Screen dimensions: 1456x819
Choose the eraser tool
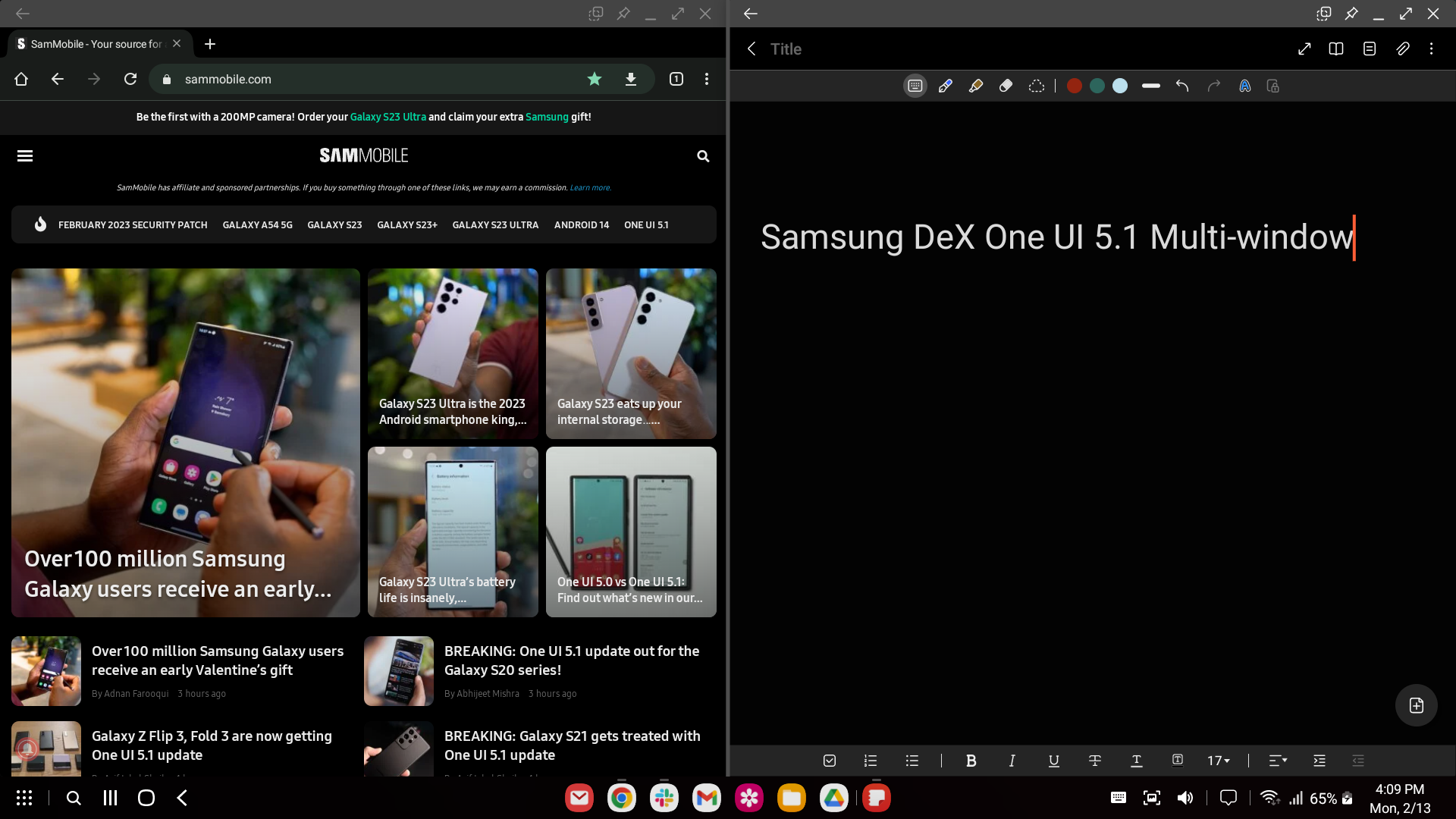click(1006, 86)
